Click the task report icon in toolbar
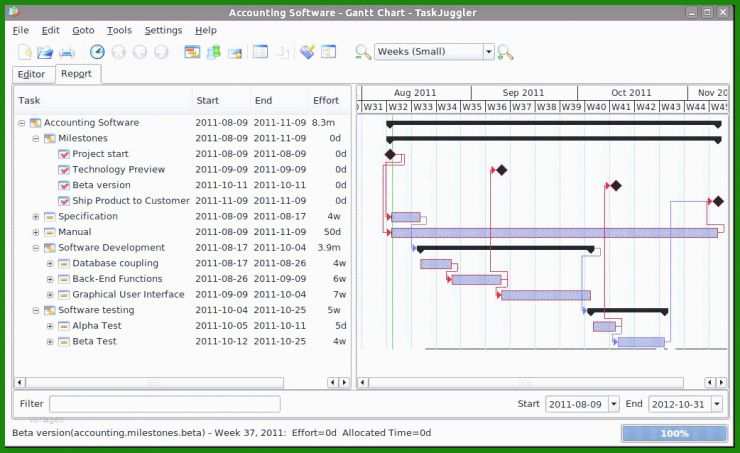The width and height of the screenshot is (740, 453). tap(192, 52)
